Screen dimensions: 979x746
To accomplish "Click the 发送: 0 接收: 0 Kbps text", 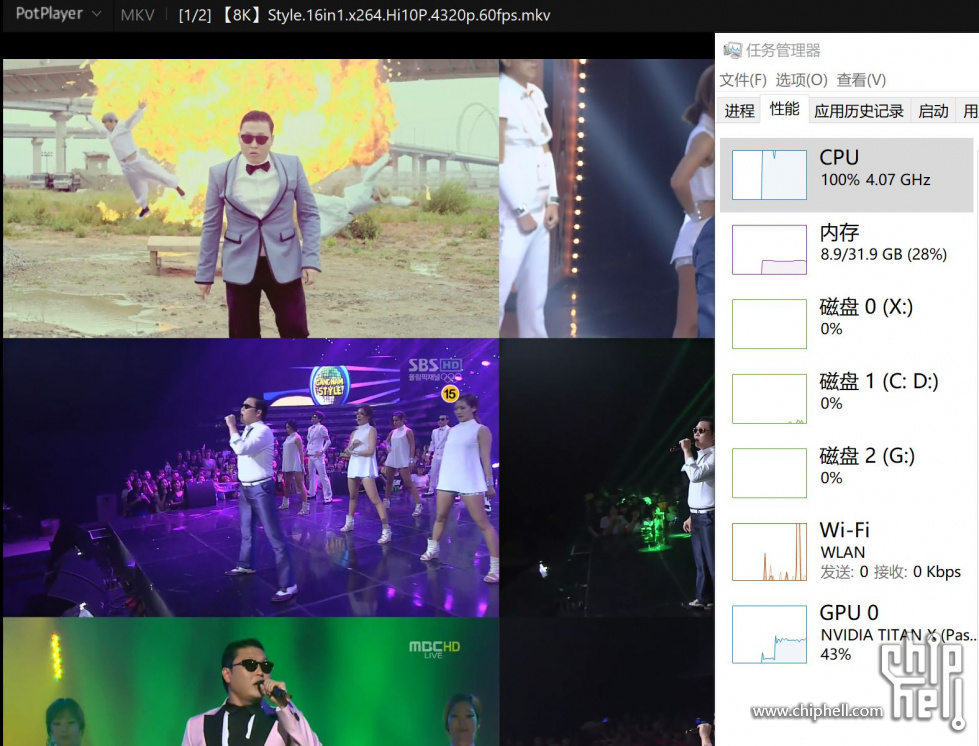I will pos(890,572).
